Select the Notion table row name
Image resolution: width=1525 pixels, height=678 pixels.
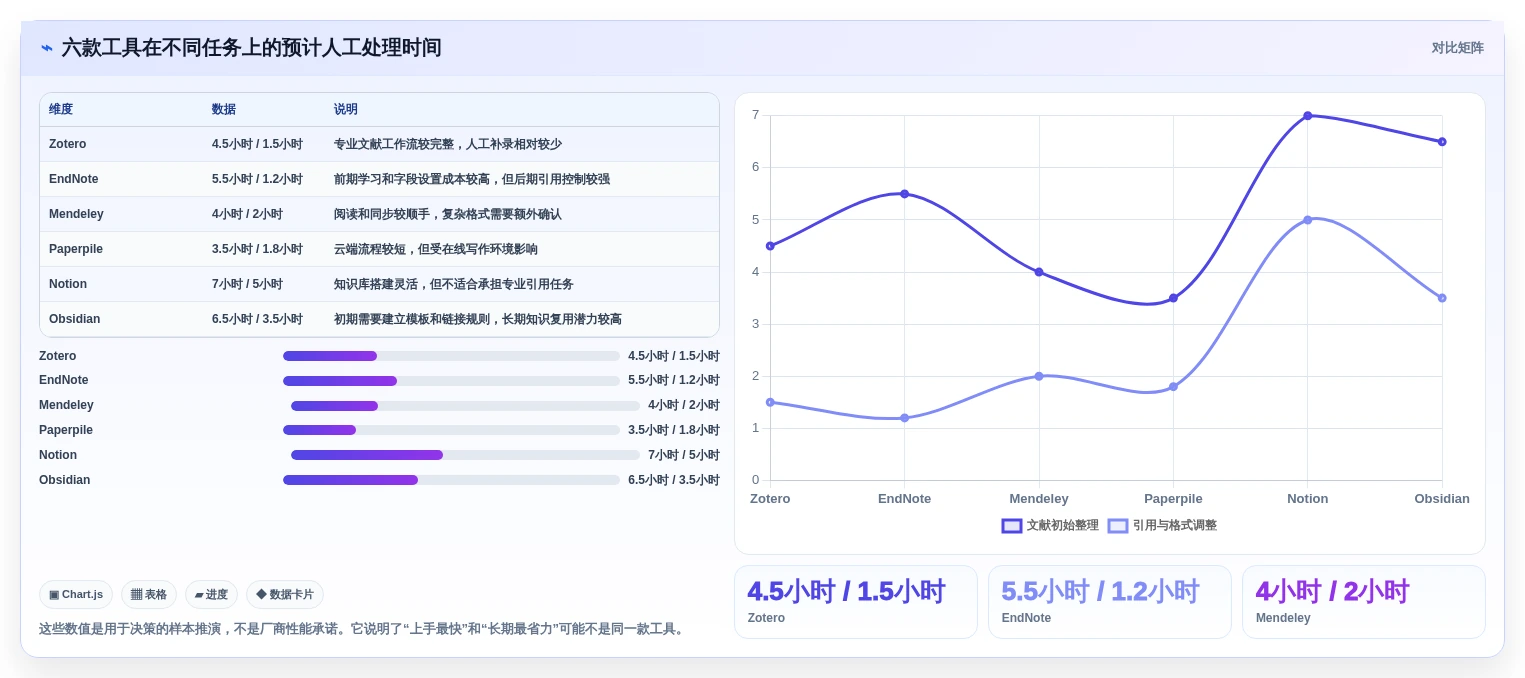(68, 284)
